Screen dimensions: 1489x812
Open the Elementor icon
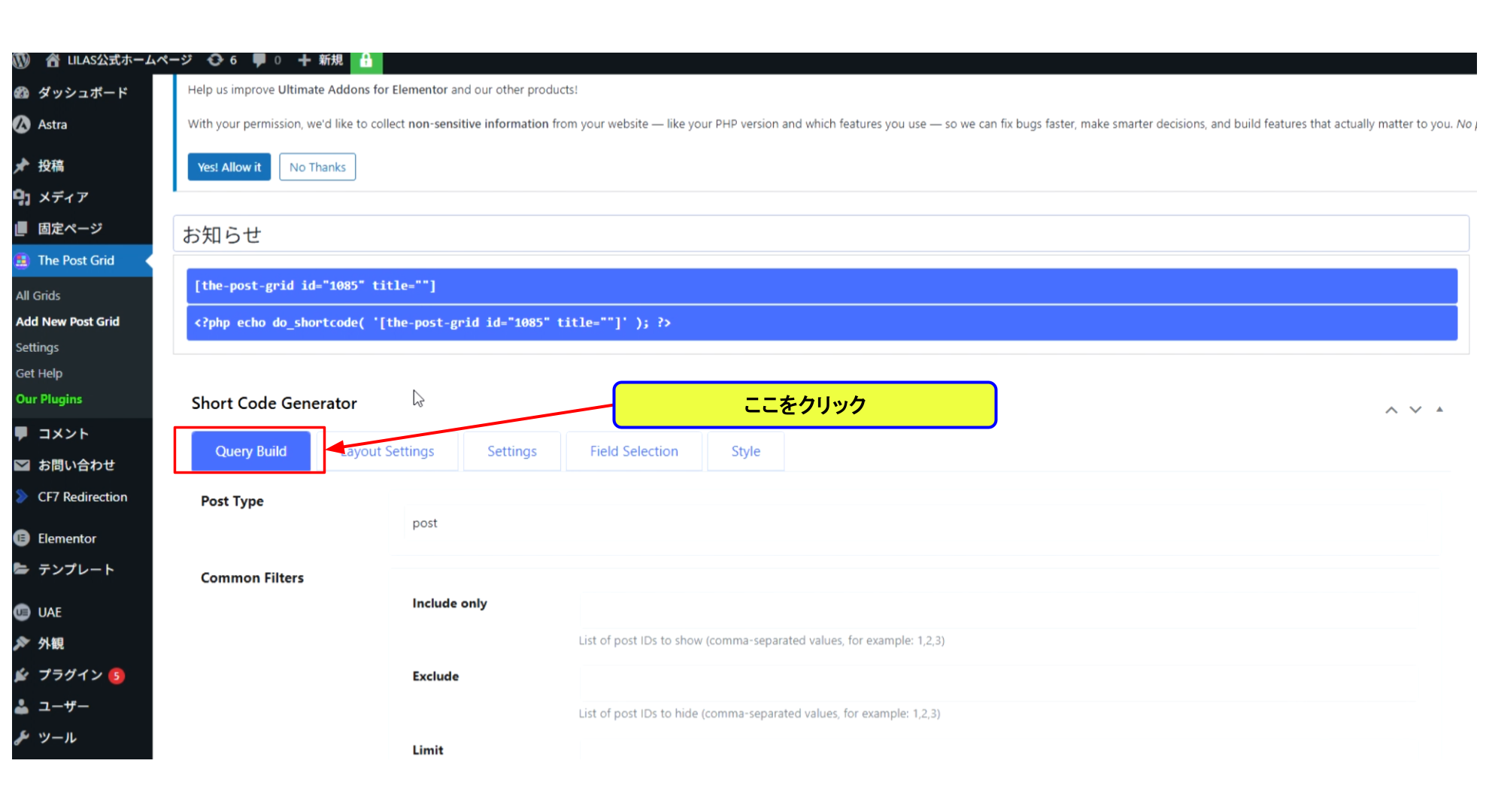coord(22,538)
